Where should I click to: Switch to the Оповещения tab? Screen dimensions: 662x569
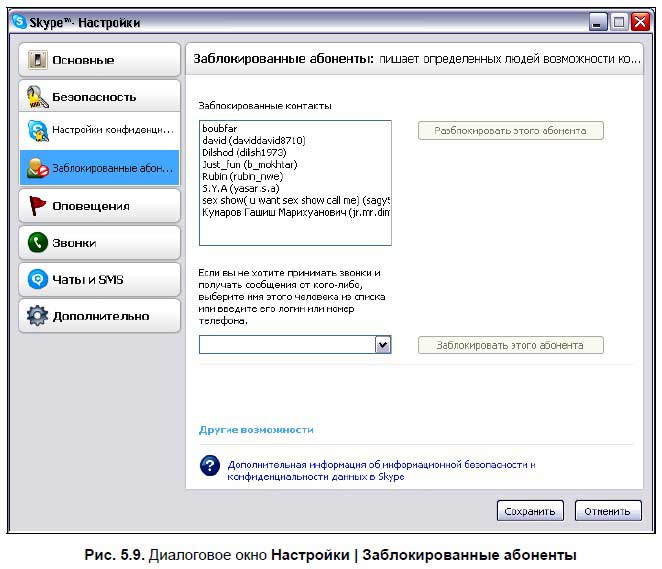pyautogui.click(x=98, y=206)
